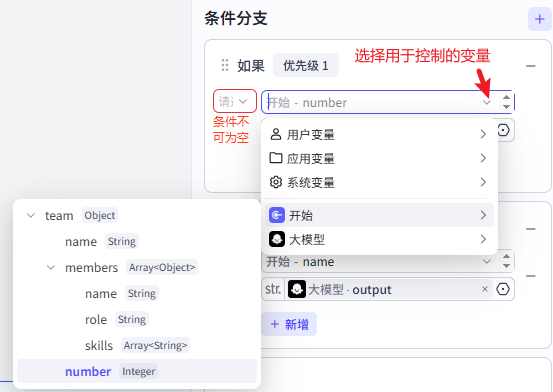Click the 大模型 node icon in menu

click(277, 239)
